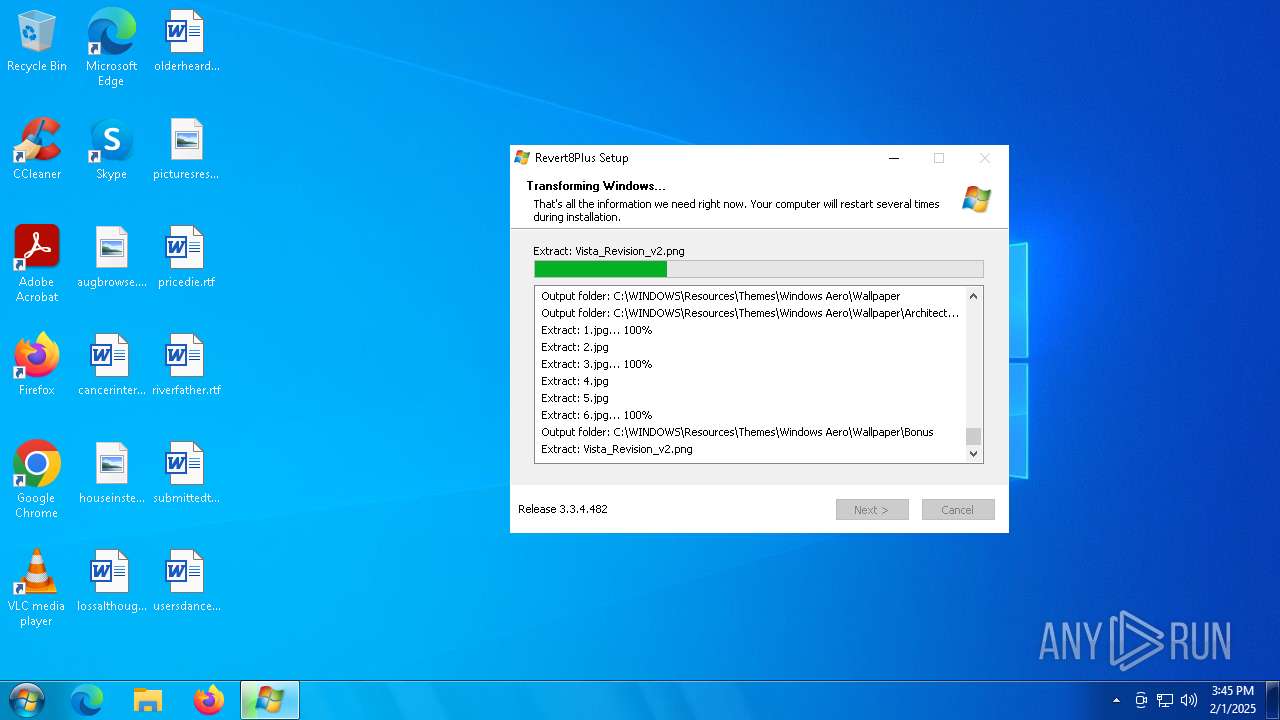Open the taskbar clock and date
Screen dimensions: 1280x720
[x=1232, y=699]
